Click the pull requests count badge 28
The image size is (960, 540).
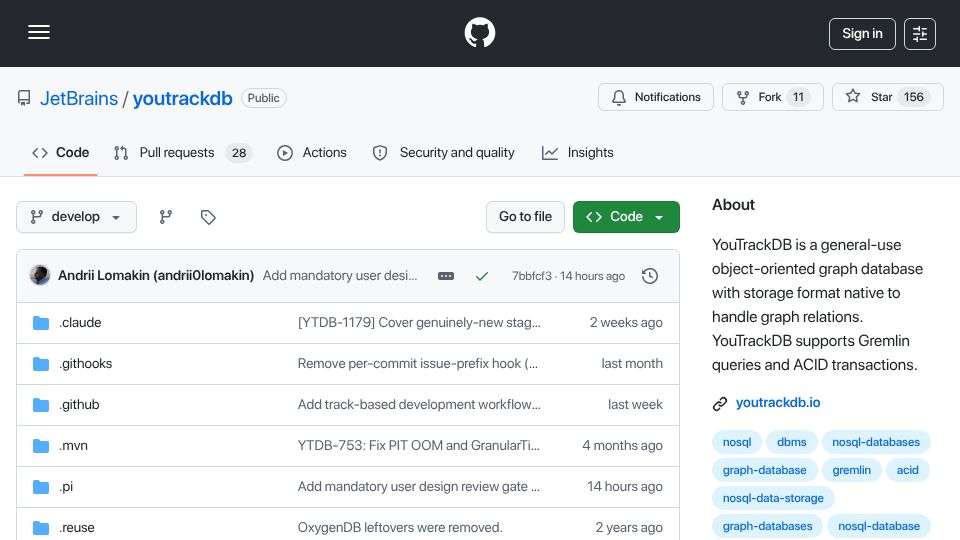point(239,153)
